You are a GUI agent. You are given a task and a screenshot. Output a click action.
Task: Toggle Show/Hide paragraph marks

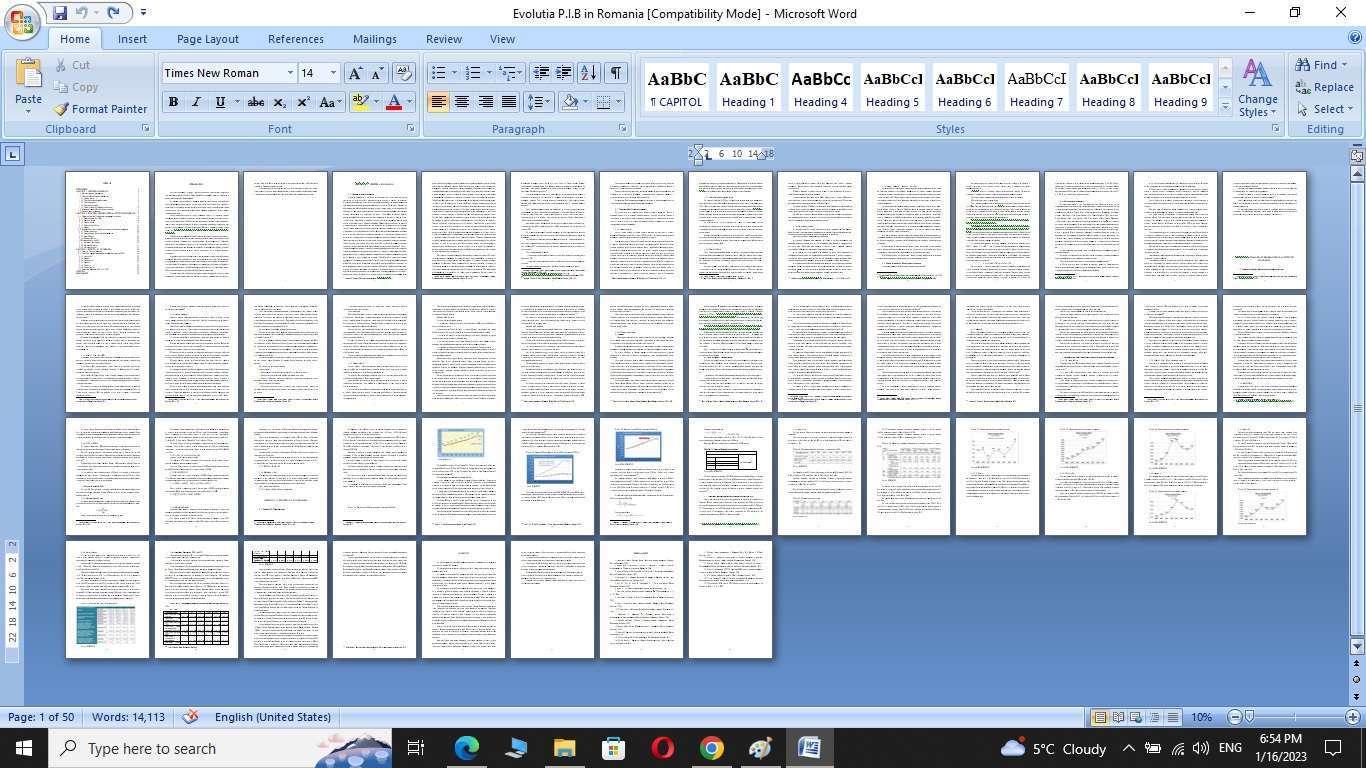point(615,73)
